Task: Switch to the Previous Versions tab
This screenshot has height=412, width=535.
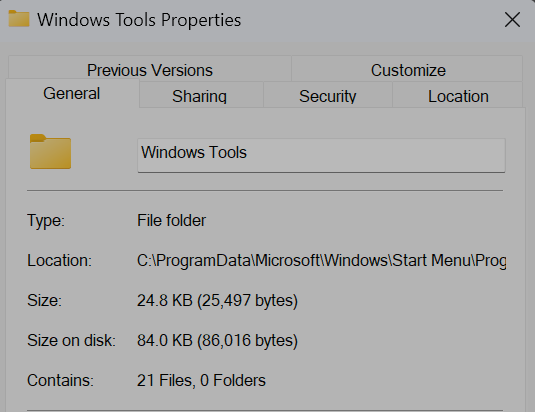Action: pos(150,69)
